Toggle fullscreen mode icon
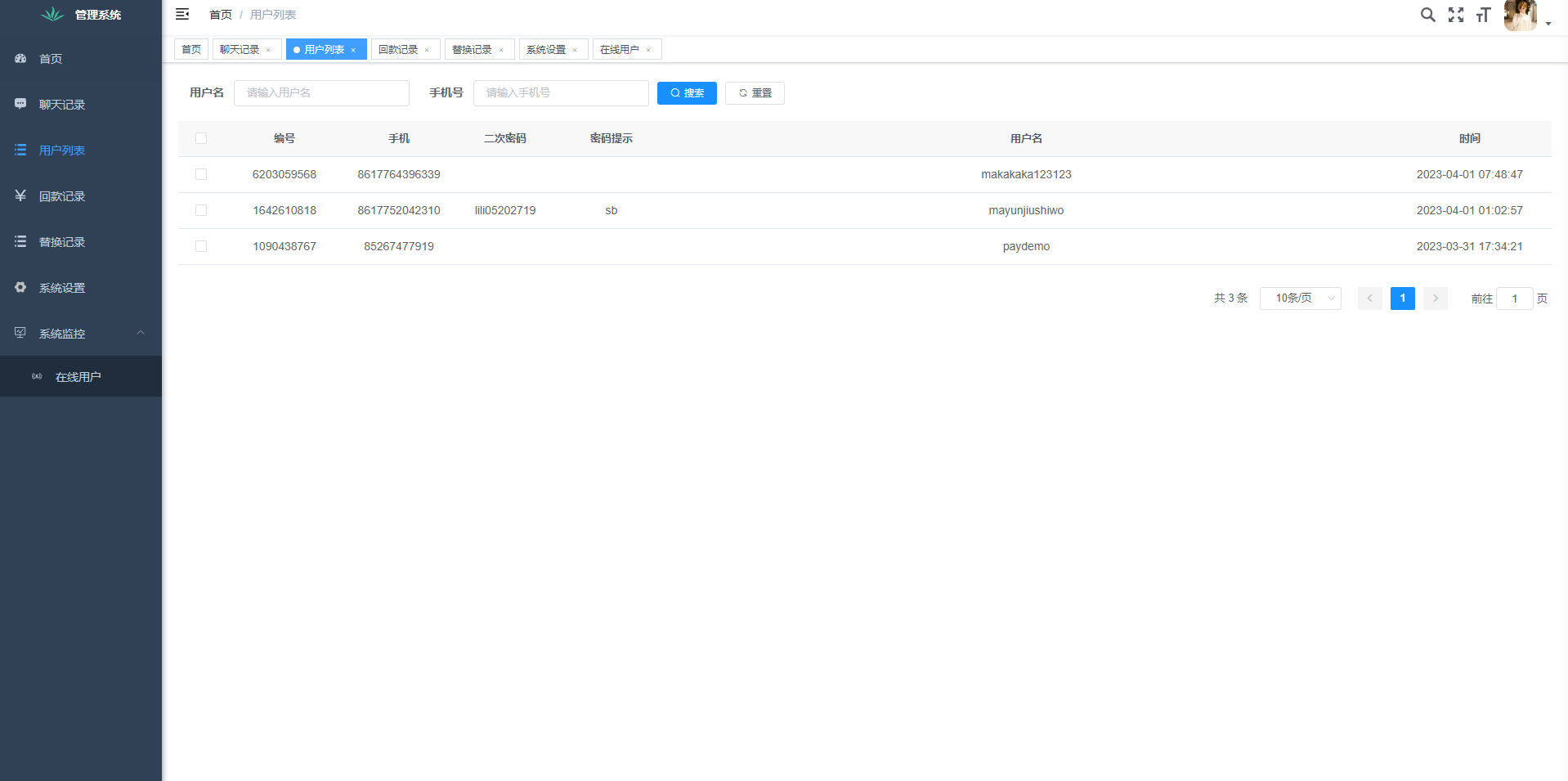 click(1455, 15)
